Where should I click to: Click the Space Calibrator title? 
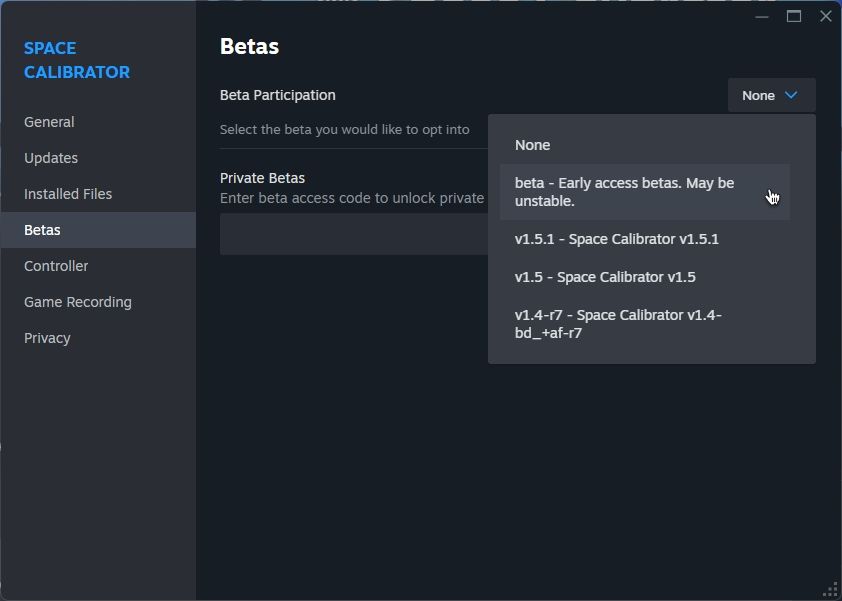tap(77, 60)
